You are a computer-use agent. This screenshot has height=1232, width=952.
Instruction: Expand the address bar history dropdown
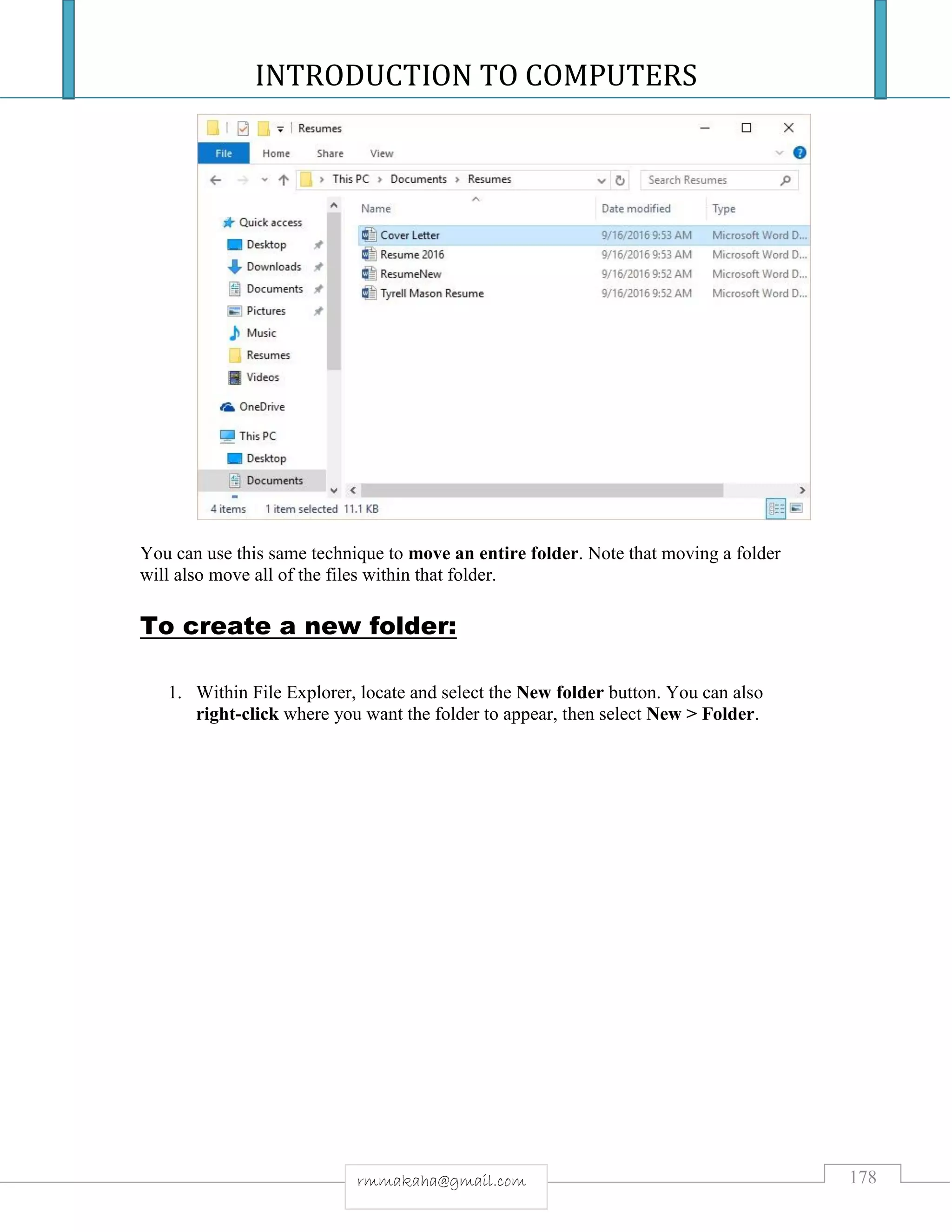[601, 180]
